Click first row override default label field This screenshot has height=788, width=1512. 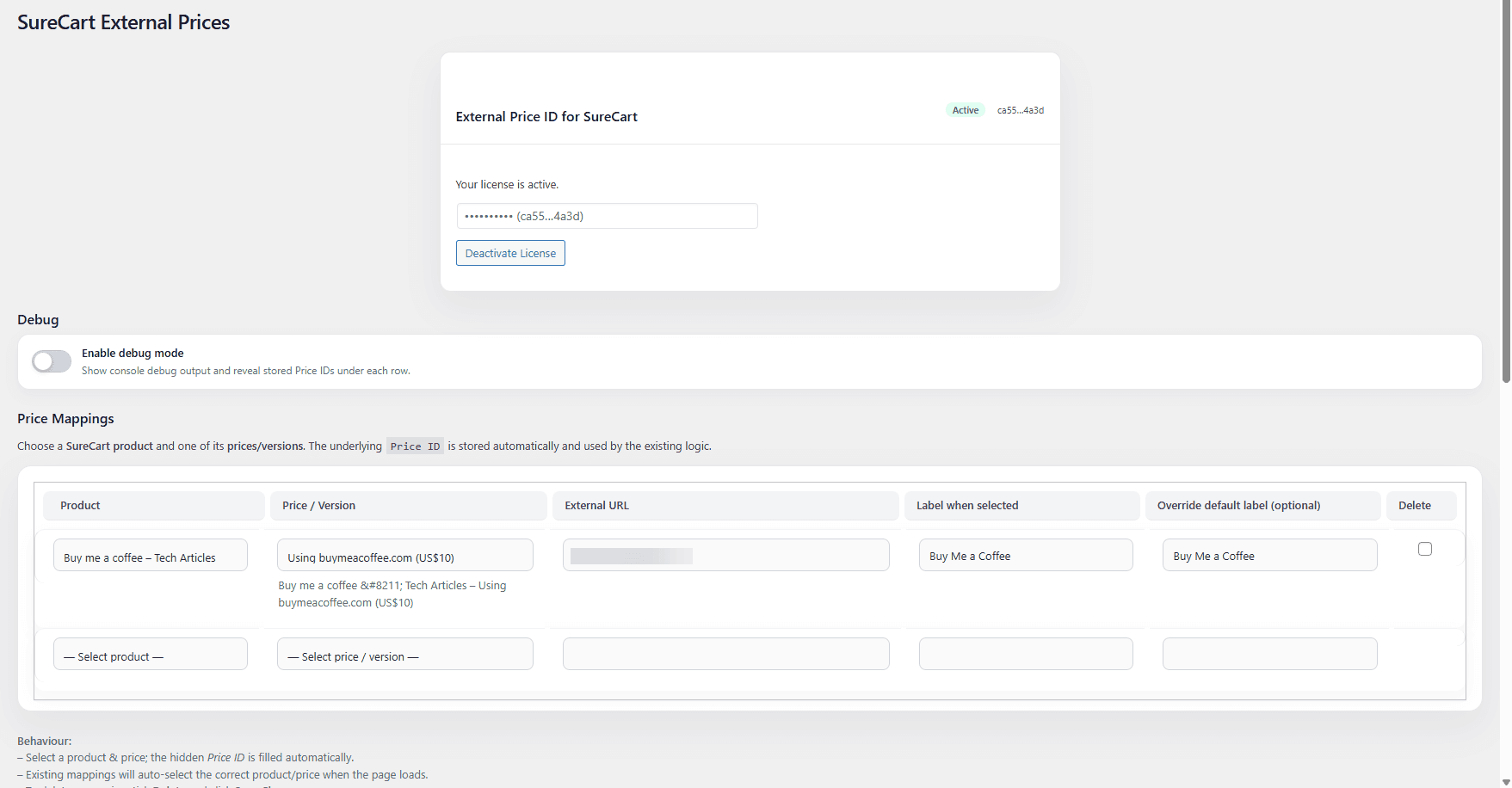coord(1269,556)
